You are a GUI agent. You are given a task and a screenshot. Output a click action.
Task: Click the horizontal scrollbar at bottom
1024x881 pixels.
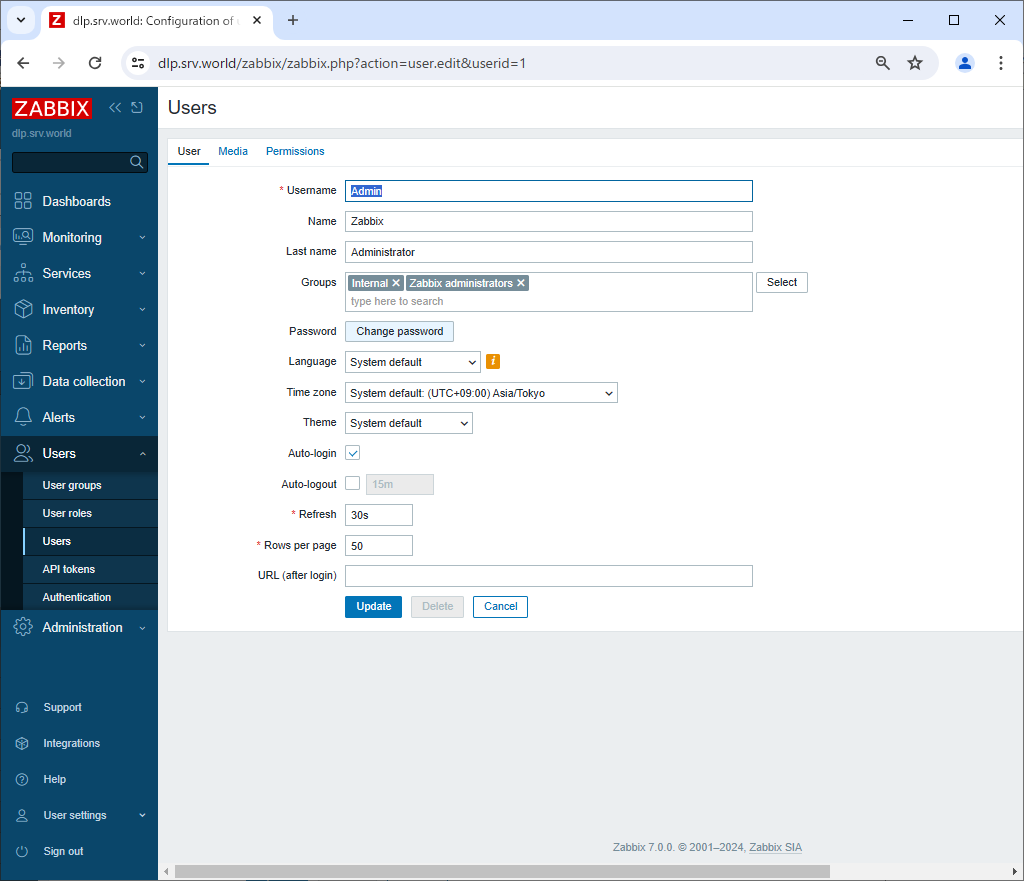pyautogui.click(x=500, y=871)
